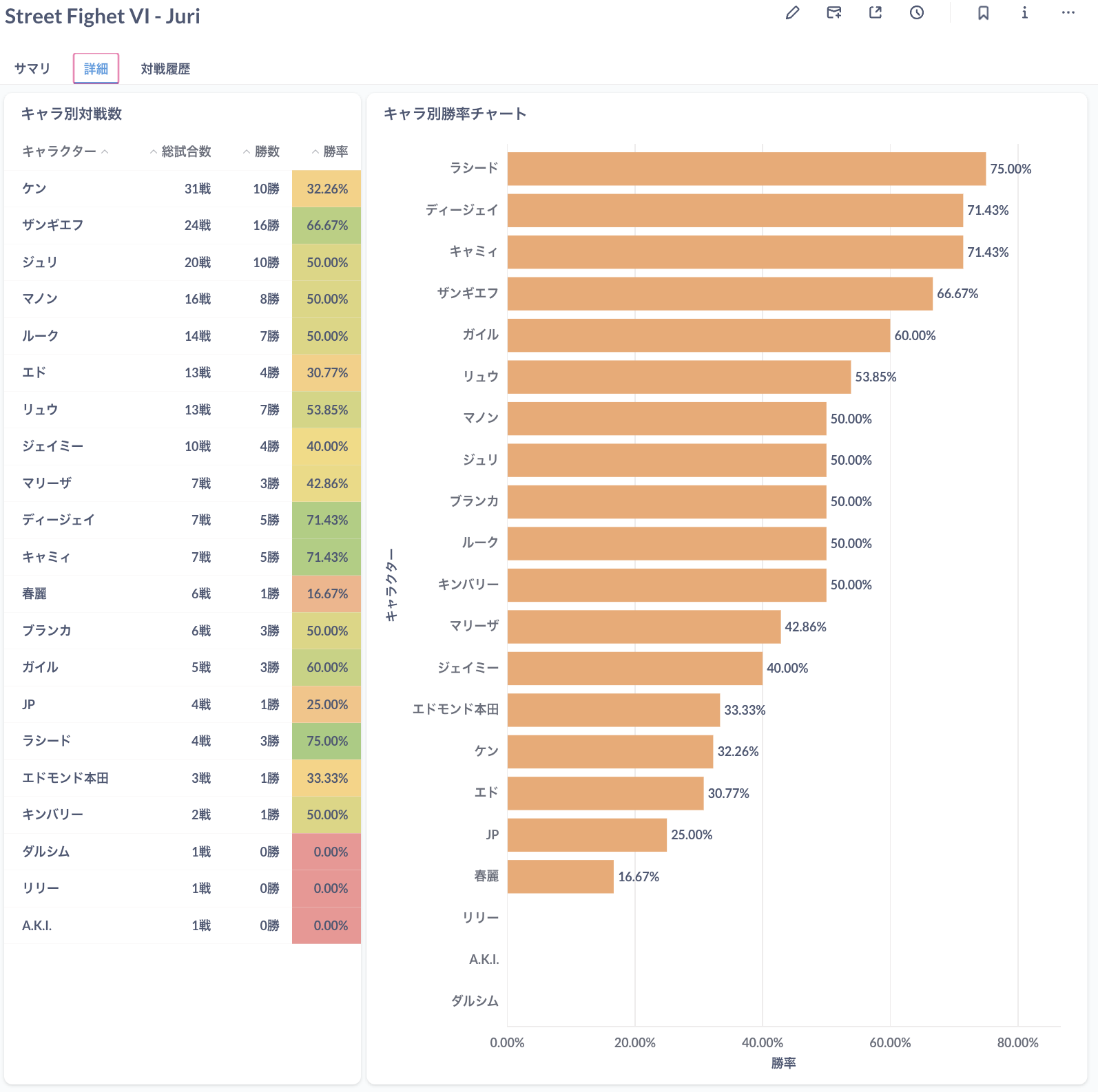Sort table by 総試合数 column
The image size is (1098, 1092).
click(185, 151)
